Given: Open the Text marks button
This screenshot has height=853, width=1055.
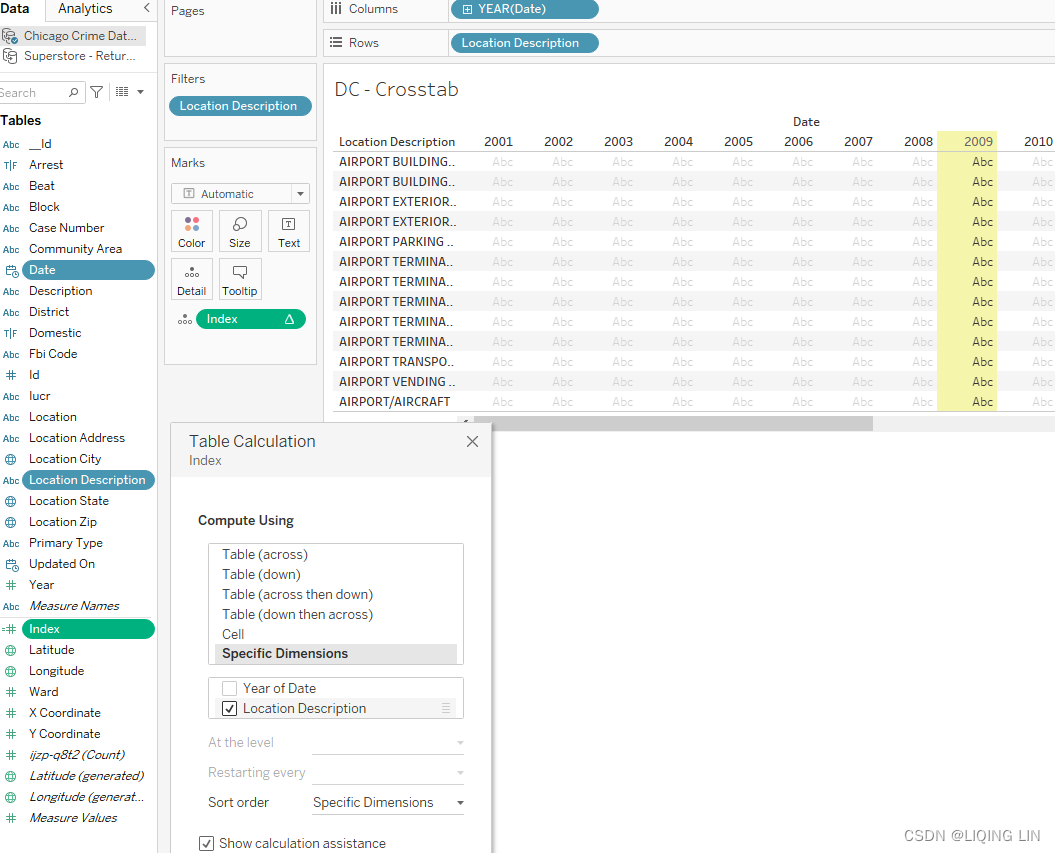Looking at the screenshot, I should [x=288, y=231].
